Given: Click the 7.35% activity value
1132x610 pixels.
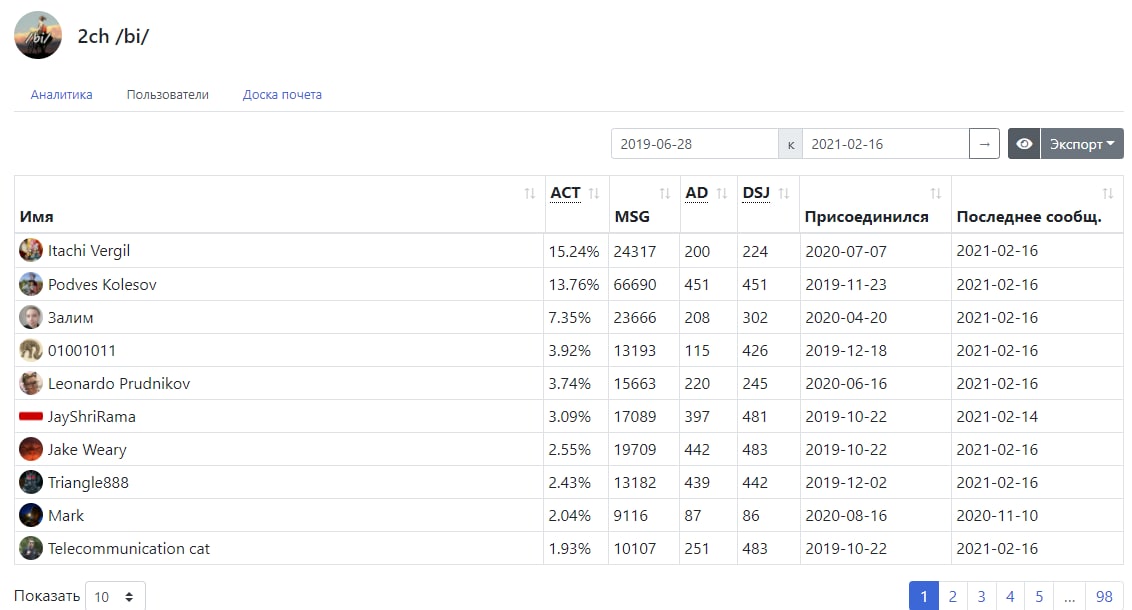Looking at the screenshot, I should [570, 318].
